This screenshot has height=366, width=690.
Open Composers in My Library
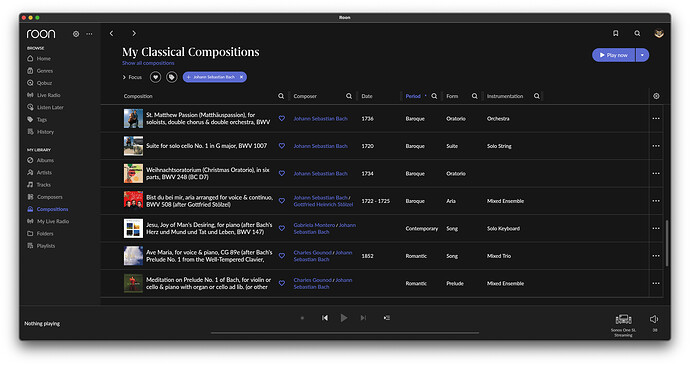pos(49,197)
